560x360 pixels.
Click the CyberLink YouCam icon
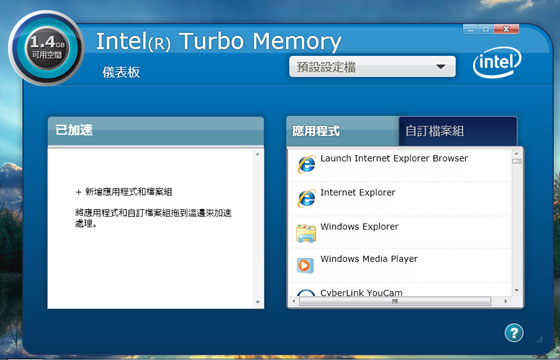point(306,293)
